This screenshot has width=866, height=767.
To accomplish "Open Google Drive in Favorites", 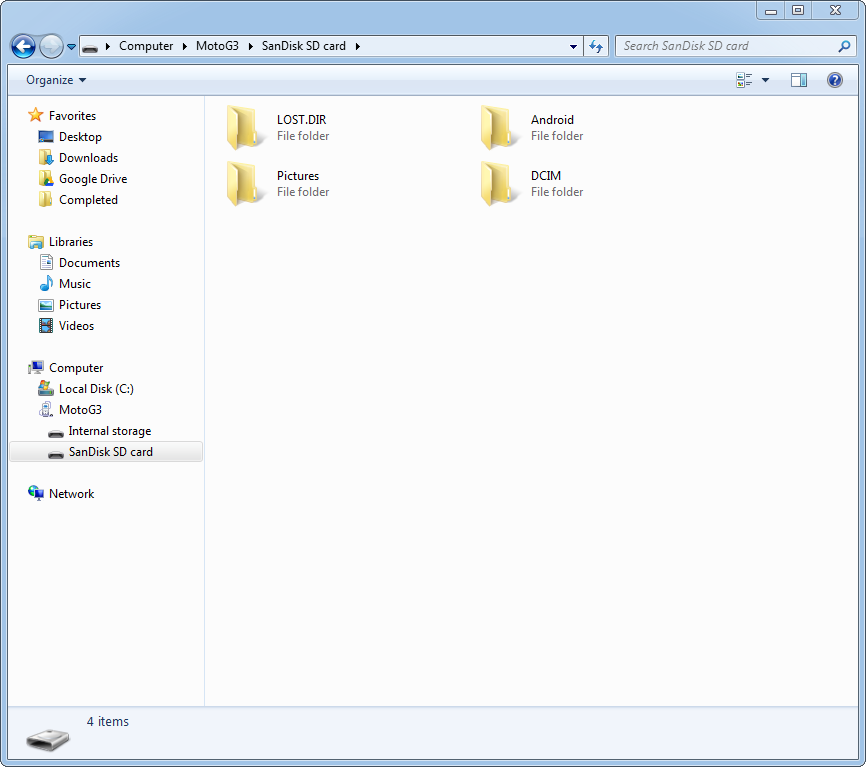I will pyautogui.click(x=92, y=179).
